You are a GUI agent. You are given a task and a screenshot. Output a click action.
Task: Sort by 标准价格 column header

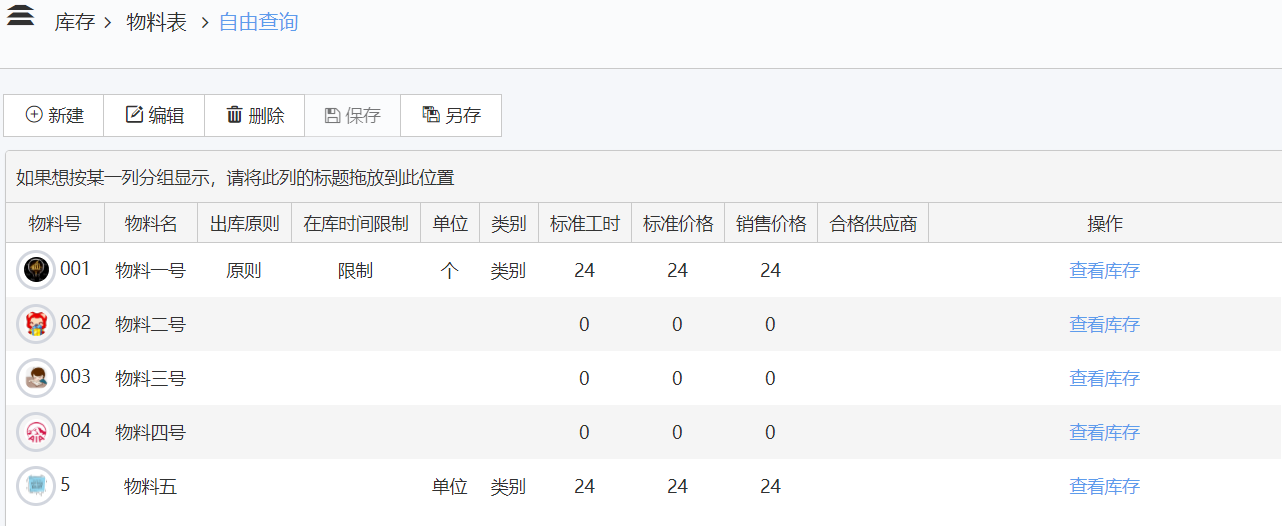(678, 224)
